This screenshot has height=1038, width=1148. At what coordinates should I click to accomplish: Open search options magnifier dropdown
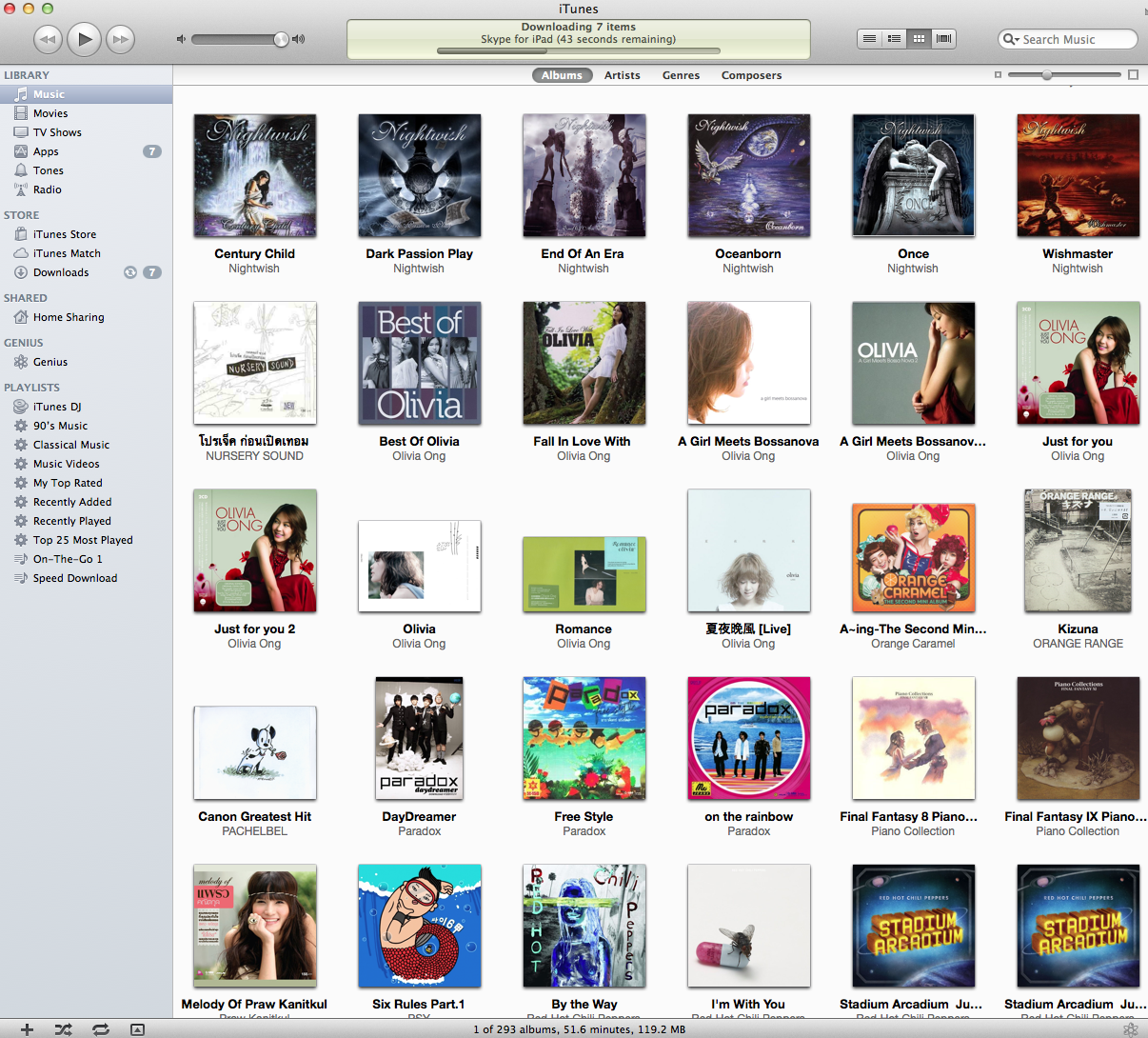coord(1012,39)
